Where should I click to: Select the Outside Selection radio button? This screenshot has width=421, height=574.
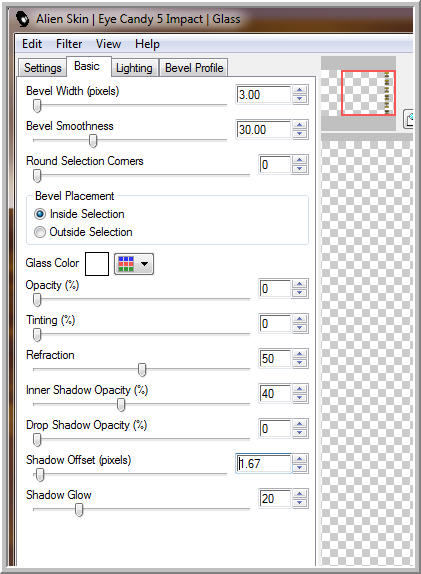tap(40, 232)
